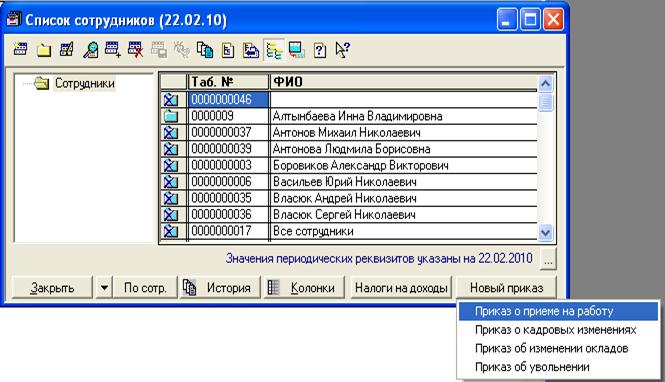Click the По сотр. button
Viewport: 665px width, 382px height.
145,288
